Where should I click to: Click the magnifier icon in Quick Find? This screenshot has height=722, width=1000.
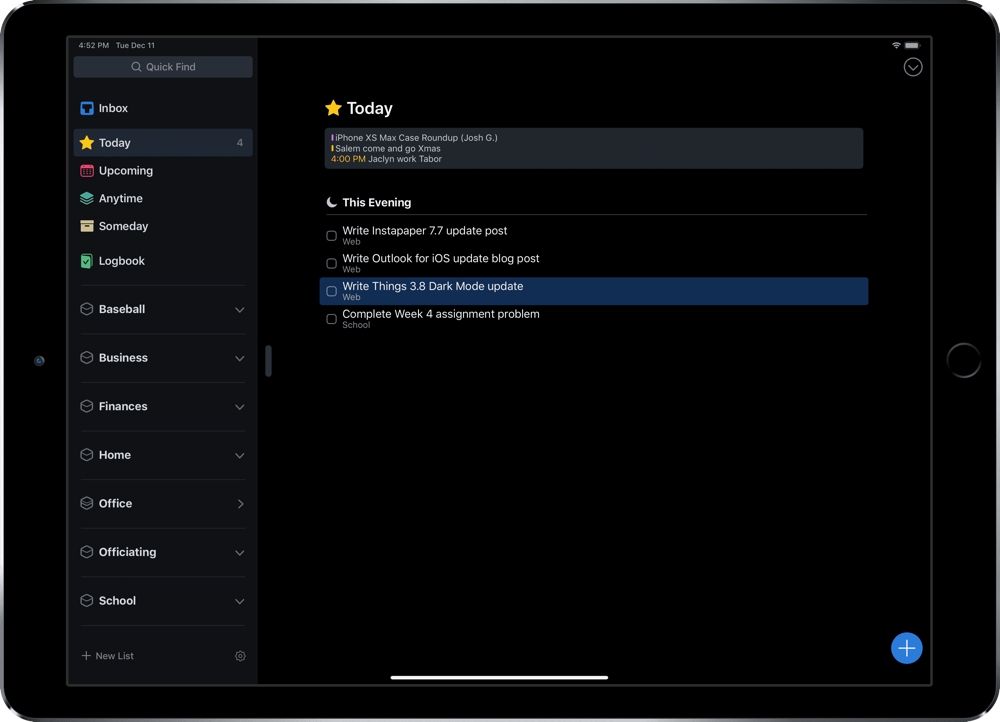tap(136, 67)
